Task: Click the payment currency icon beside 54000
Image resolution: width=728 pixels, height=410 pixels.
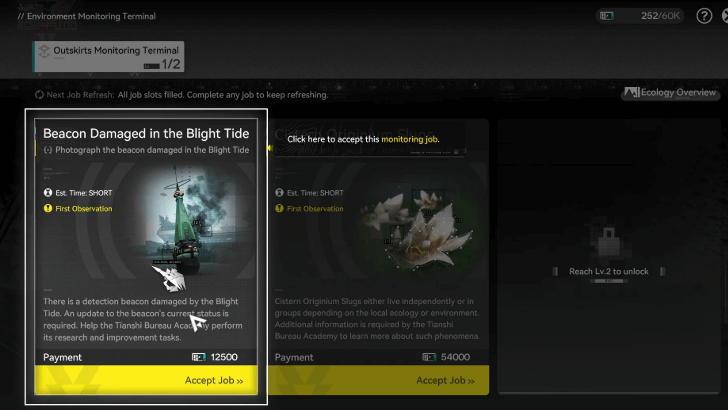Action: pyautogui.click(x=429, y=357)
